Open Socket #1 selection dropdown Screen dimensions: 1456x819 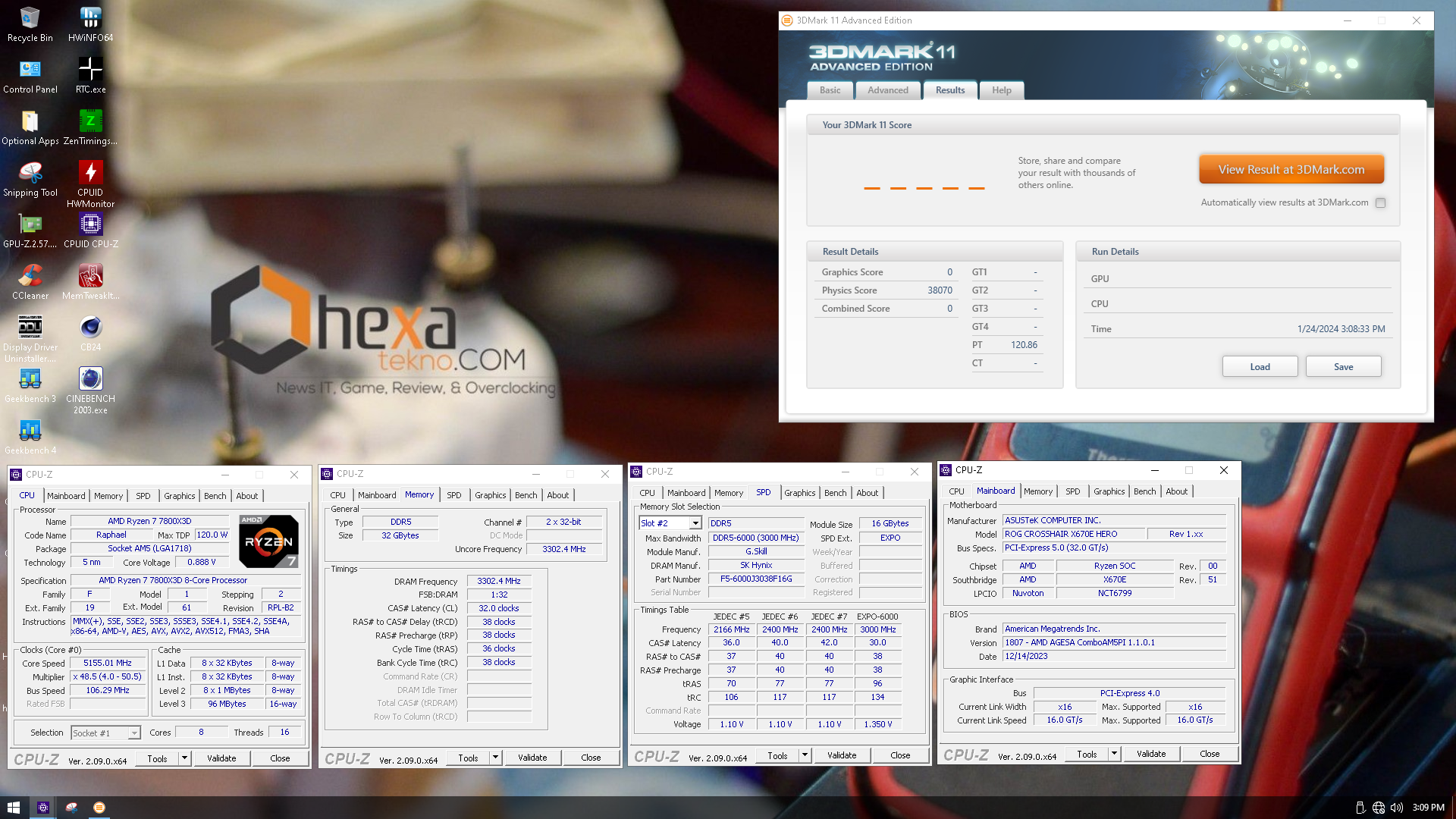click(134, 733)
